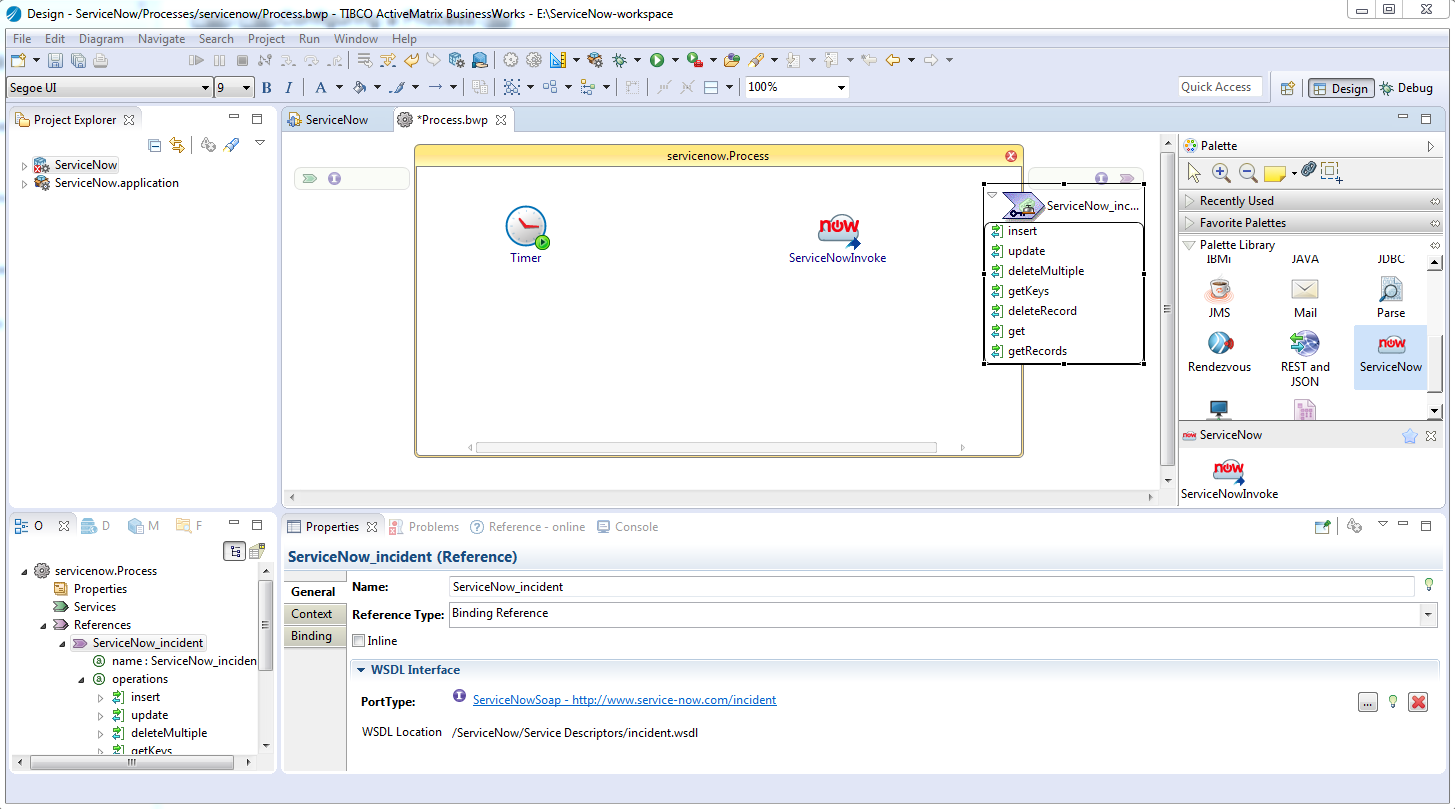
Task: Click the ServiceNow palette entry in Palette Library
Action: (x=1391, y=355)
